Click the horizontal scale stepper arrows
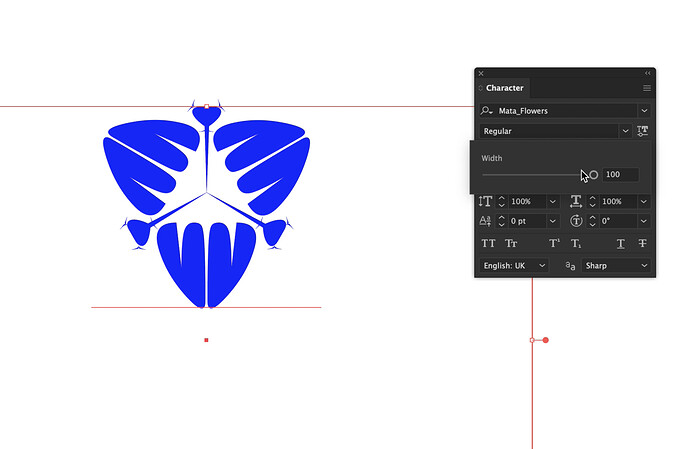This screenshot has width=690, height=449. pos(592,202)
